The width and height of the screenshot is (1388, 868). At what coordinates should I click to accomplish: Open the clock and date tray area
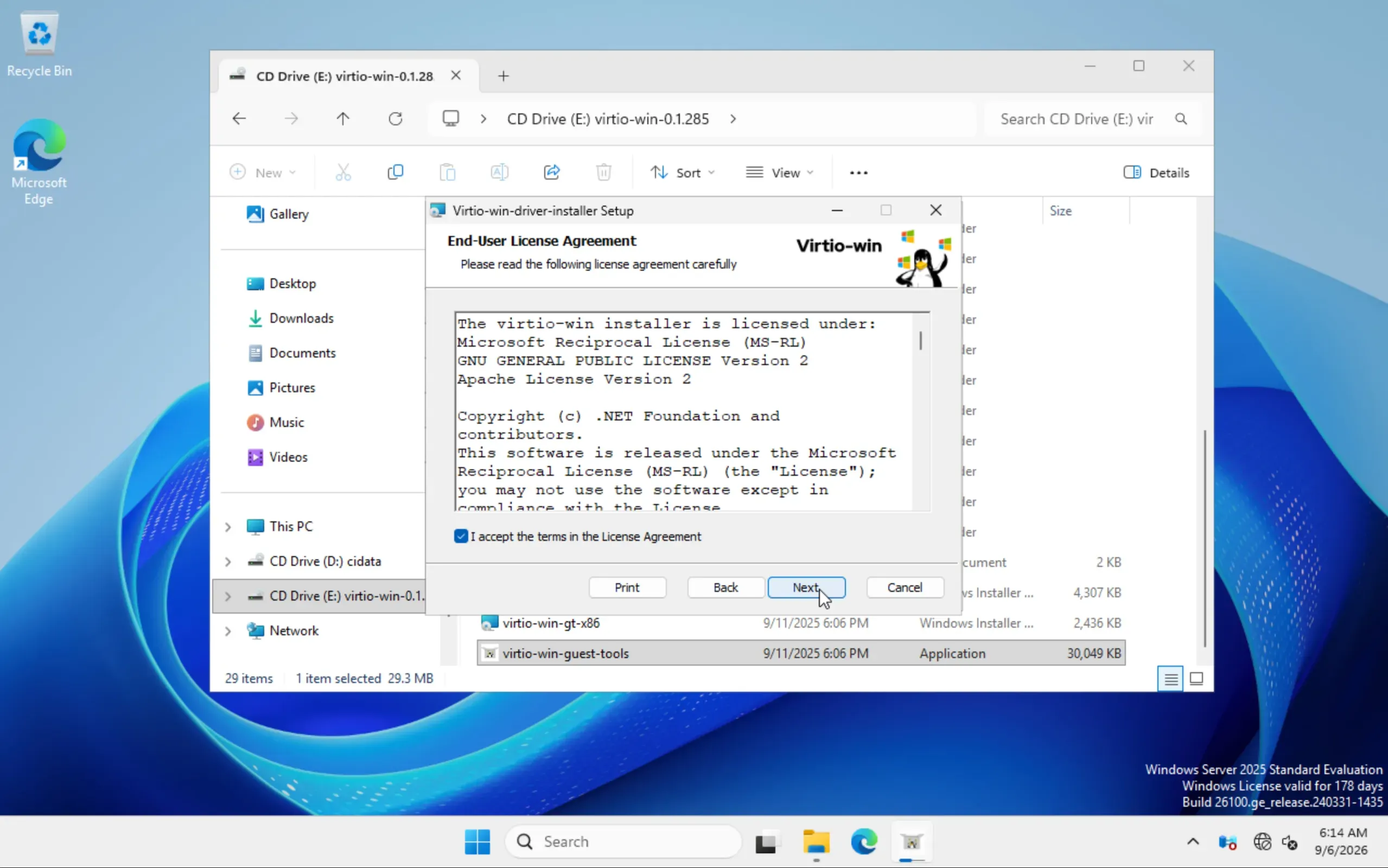pos(1342,841)
